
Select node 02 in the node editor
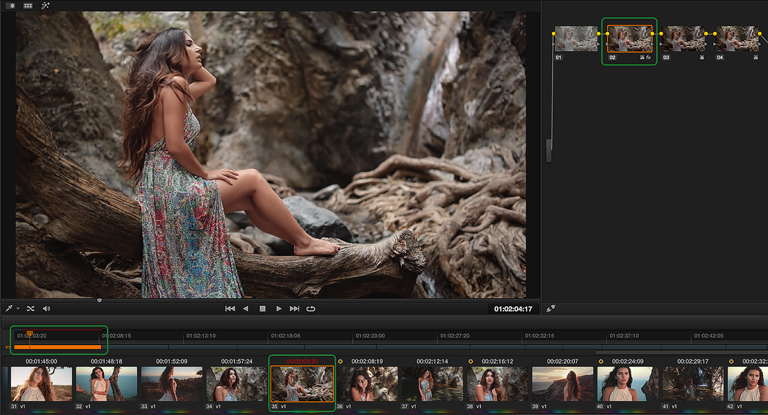click(x=630, y=39)
